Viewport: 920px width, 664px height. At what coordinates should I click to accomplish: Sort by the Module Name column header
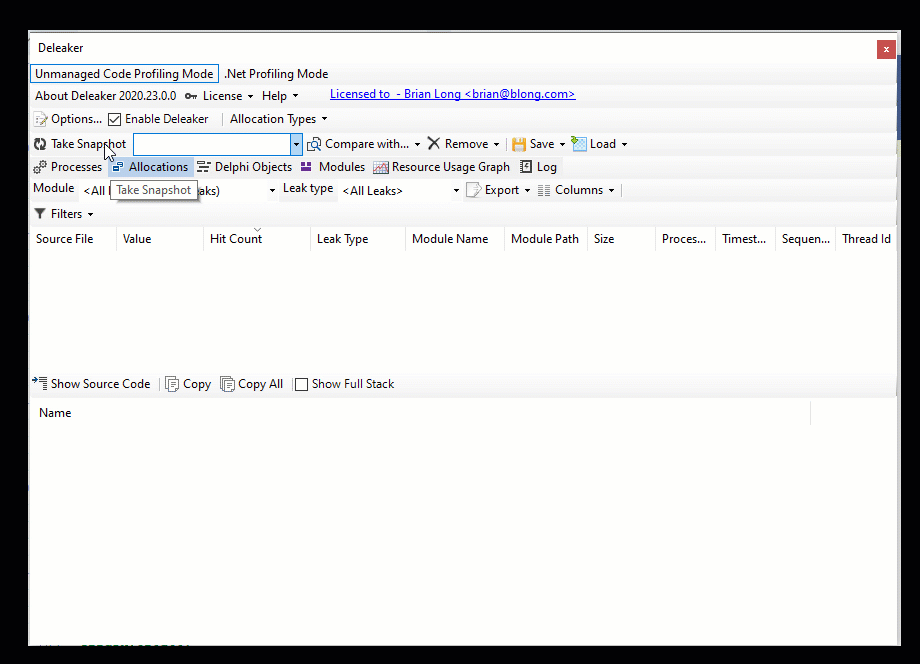[455, 239]
